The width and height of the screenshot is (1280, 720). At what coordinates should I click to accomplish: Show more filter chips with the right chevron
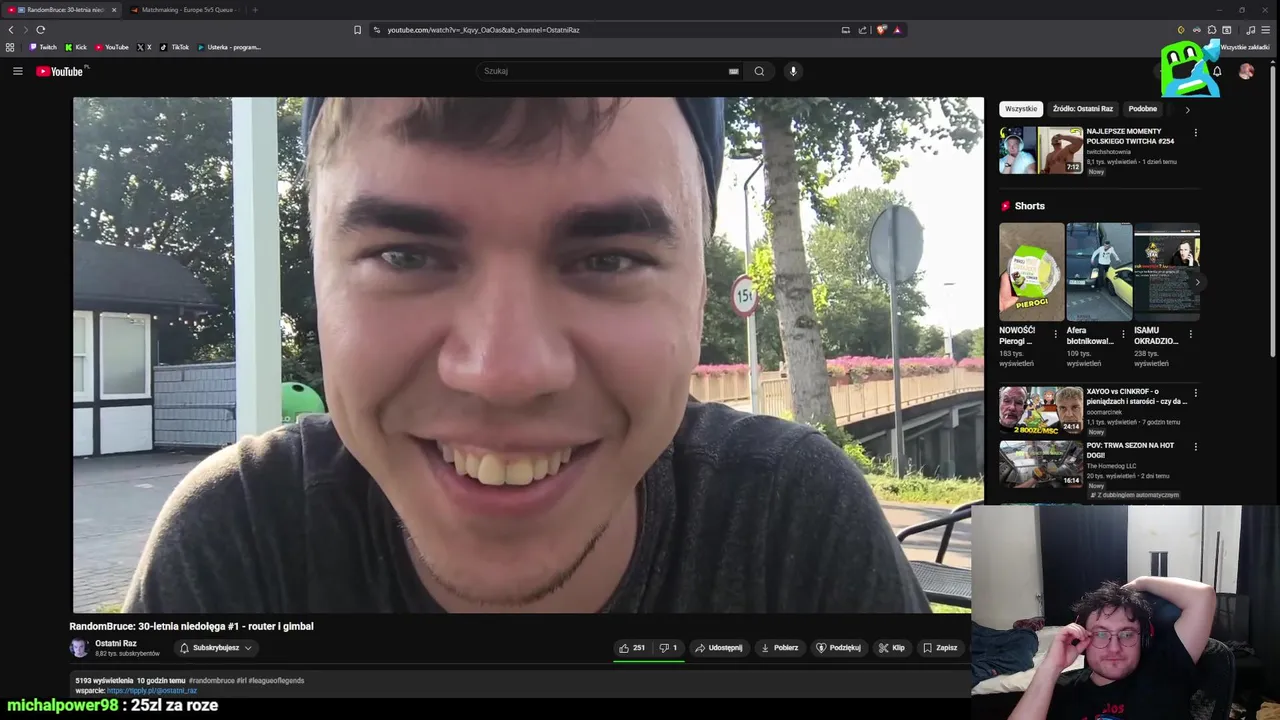(1188, 109)
